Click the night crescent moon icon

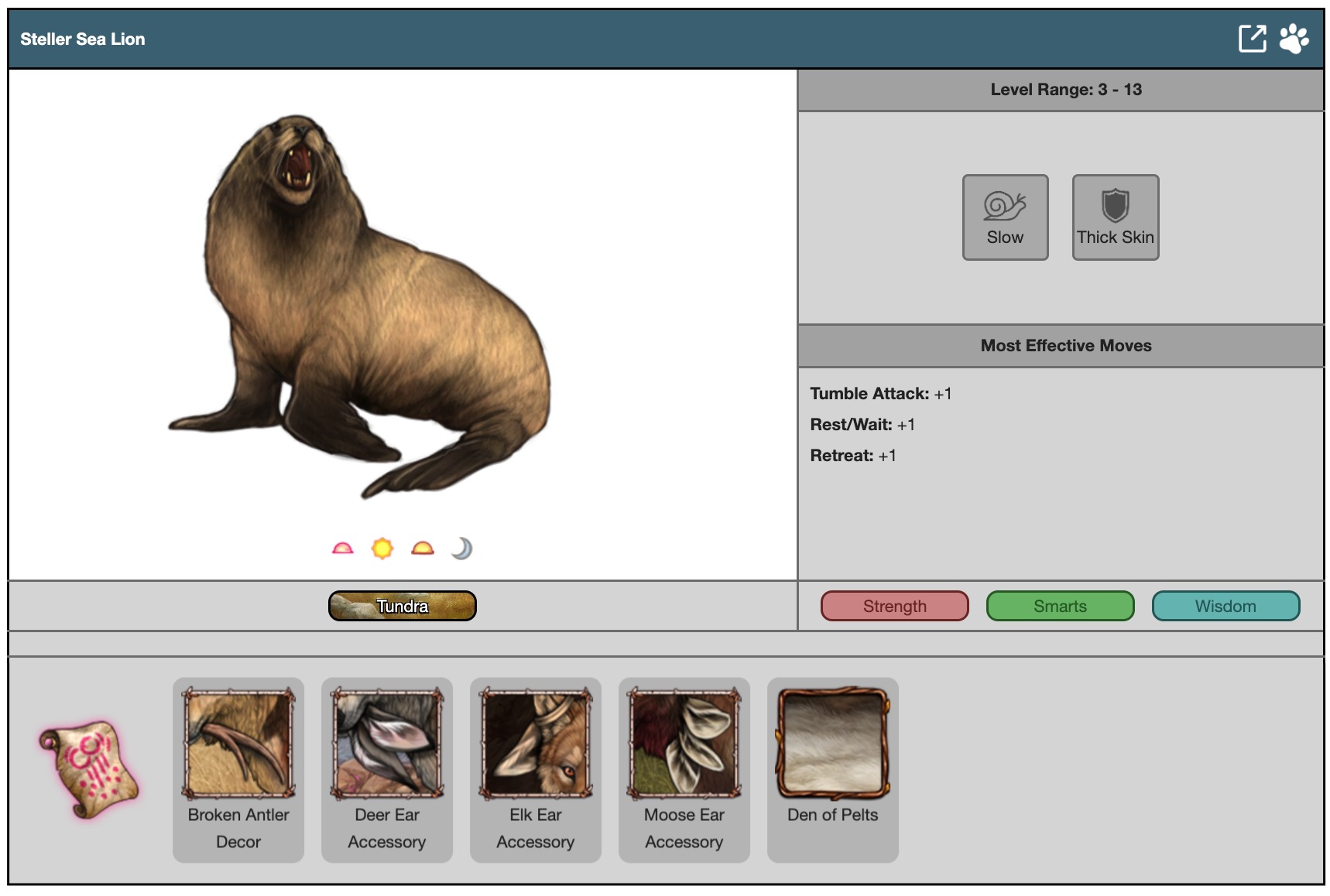pos(462,549)
